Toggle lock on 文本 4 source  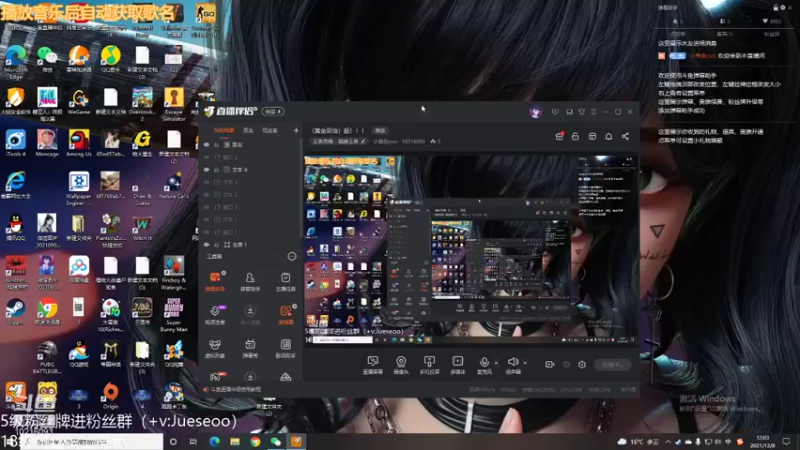217,170
